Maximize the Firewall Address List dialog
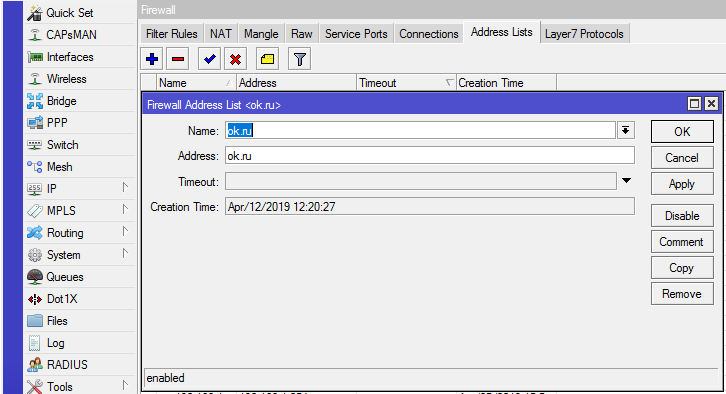Screen dimensions: 726x394 pos(694,104)
